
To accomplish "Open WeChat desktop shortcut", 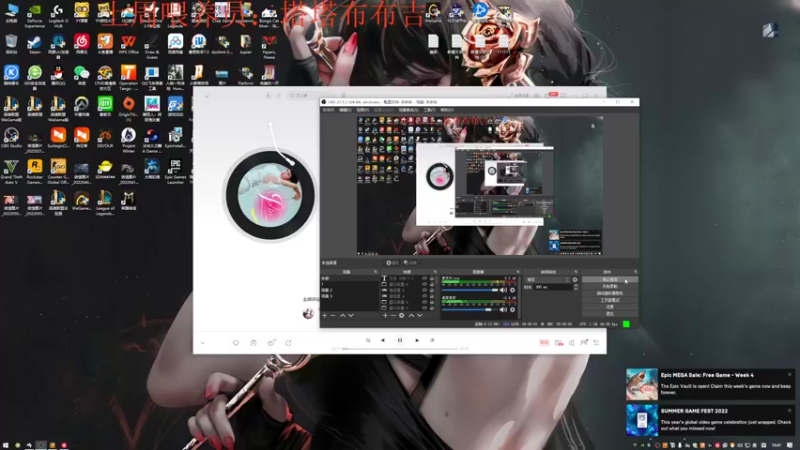I will click(x=82, y=74).
